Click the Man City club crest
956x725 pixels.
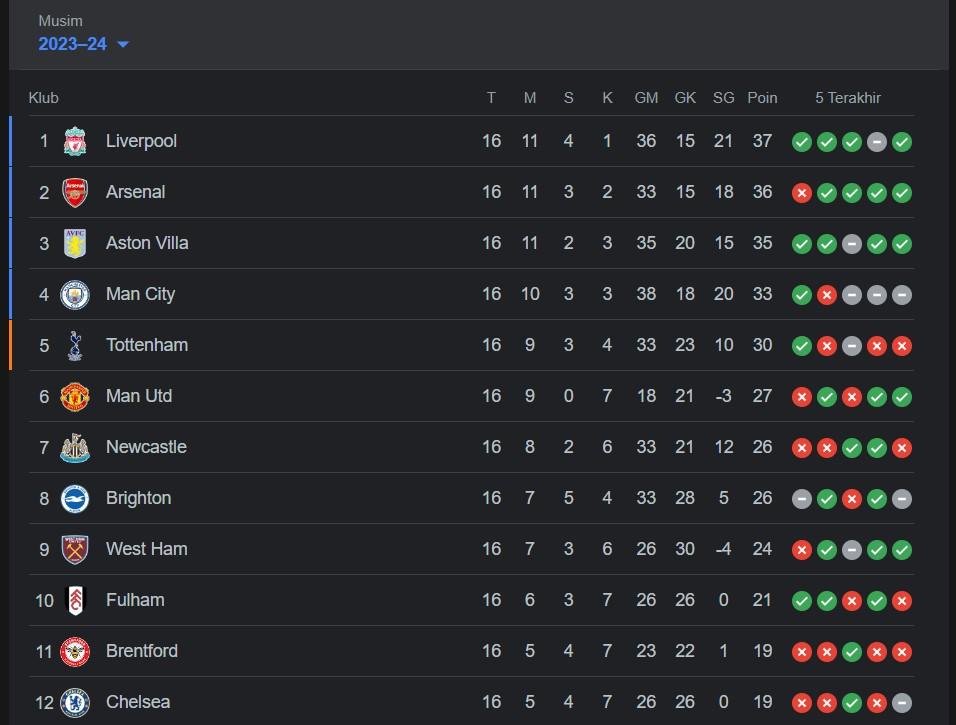click(x=75, y=294)
